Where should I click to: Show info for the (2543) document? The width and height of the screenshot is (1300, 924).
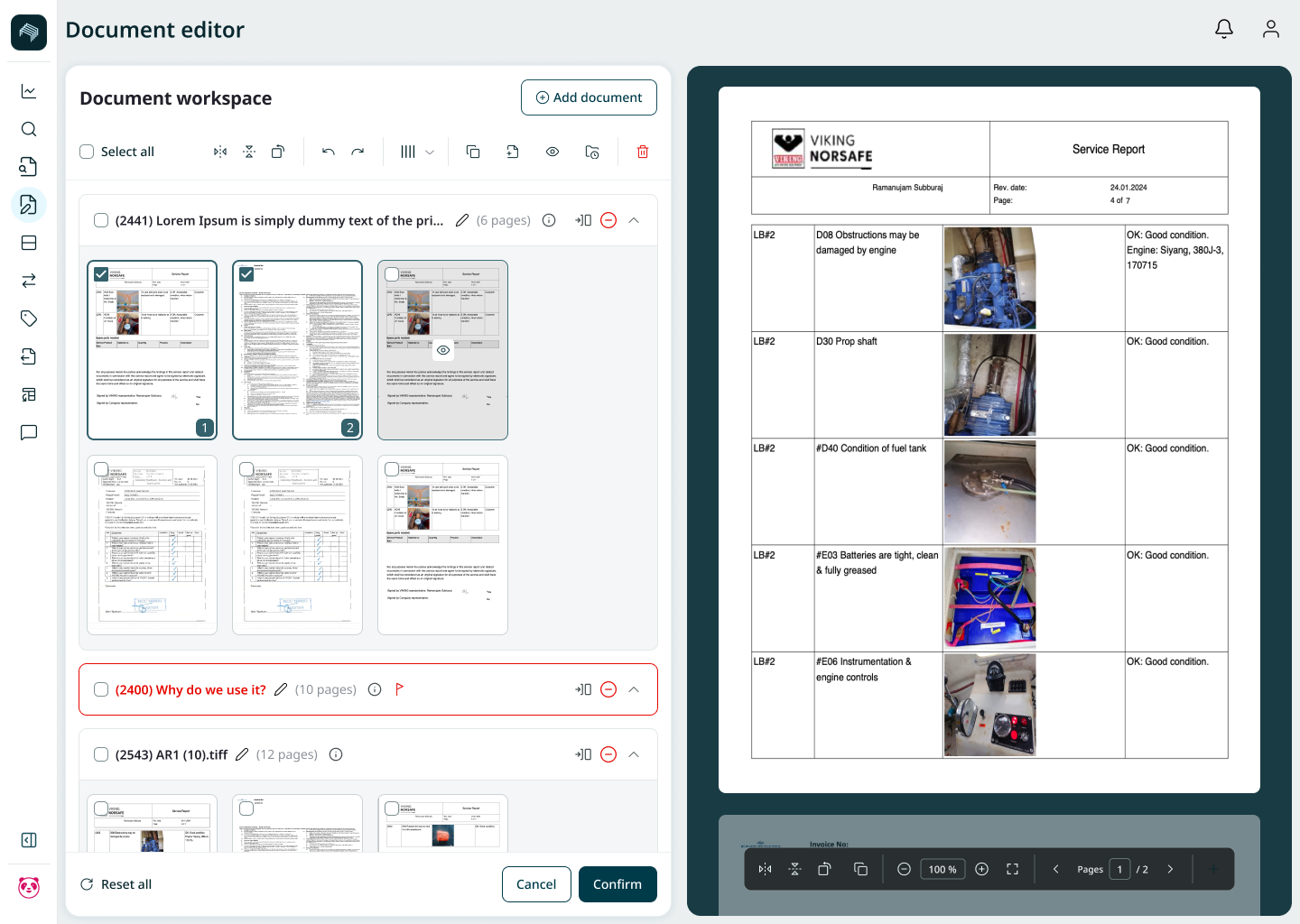pos(336,754)
